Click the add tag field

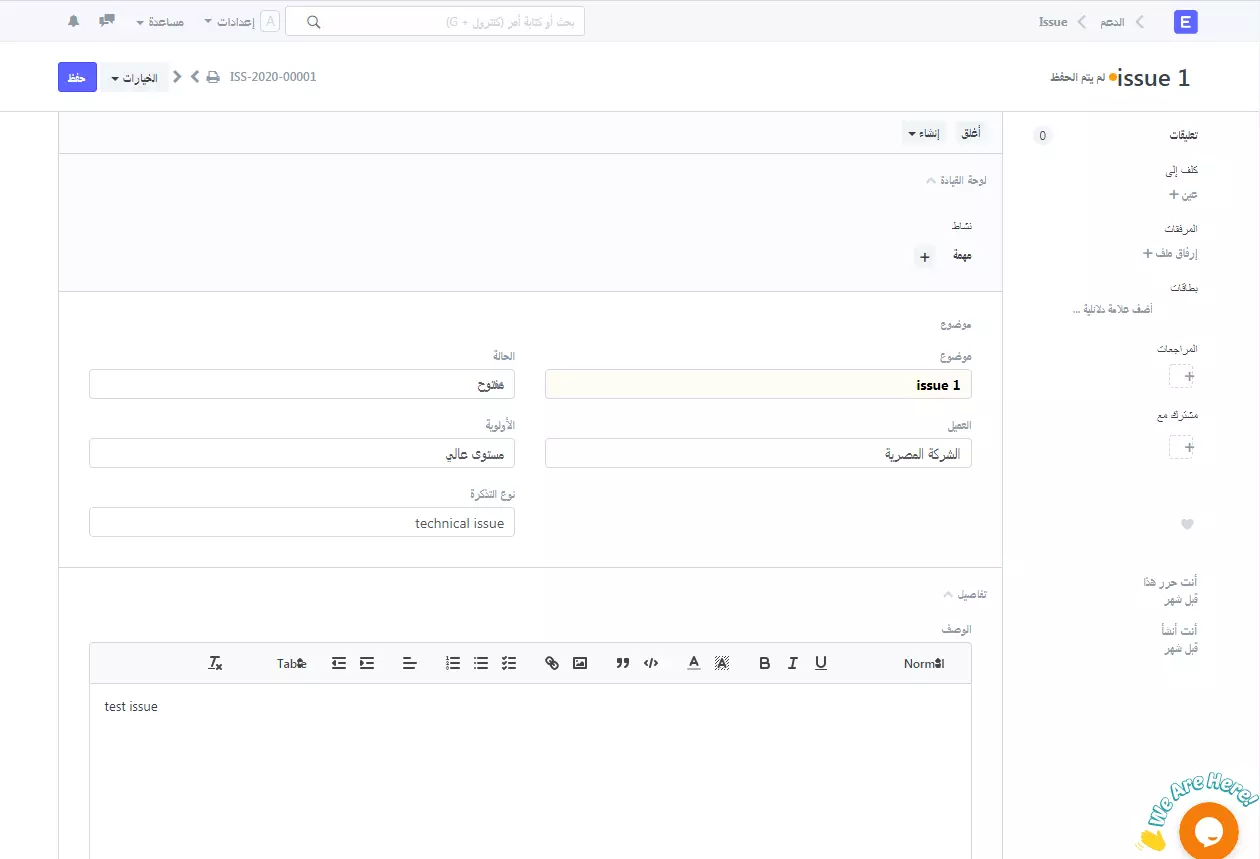pos(1111,310)
